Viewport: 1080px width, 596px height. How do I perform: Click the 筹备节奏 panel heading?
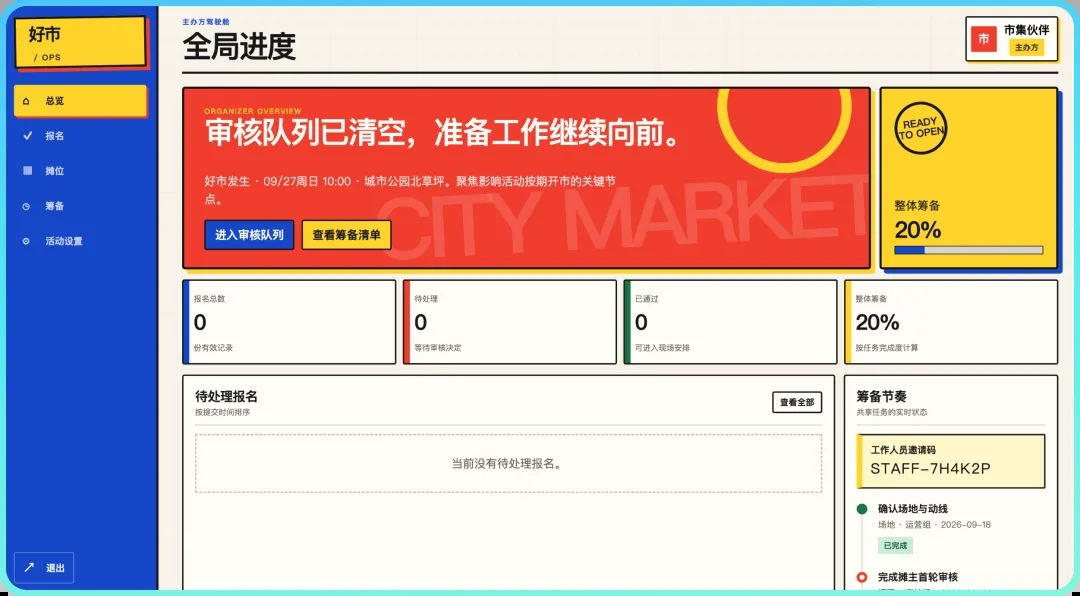pos(882,397)
